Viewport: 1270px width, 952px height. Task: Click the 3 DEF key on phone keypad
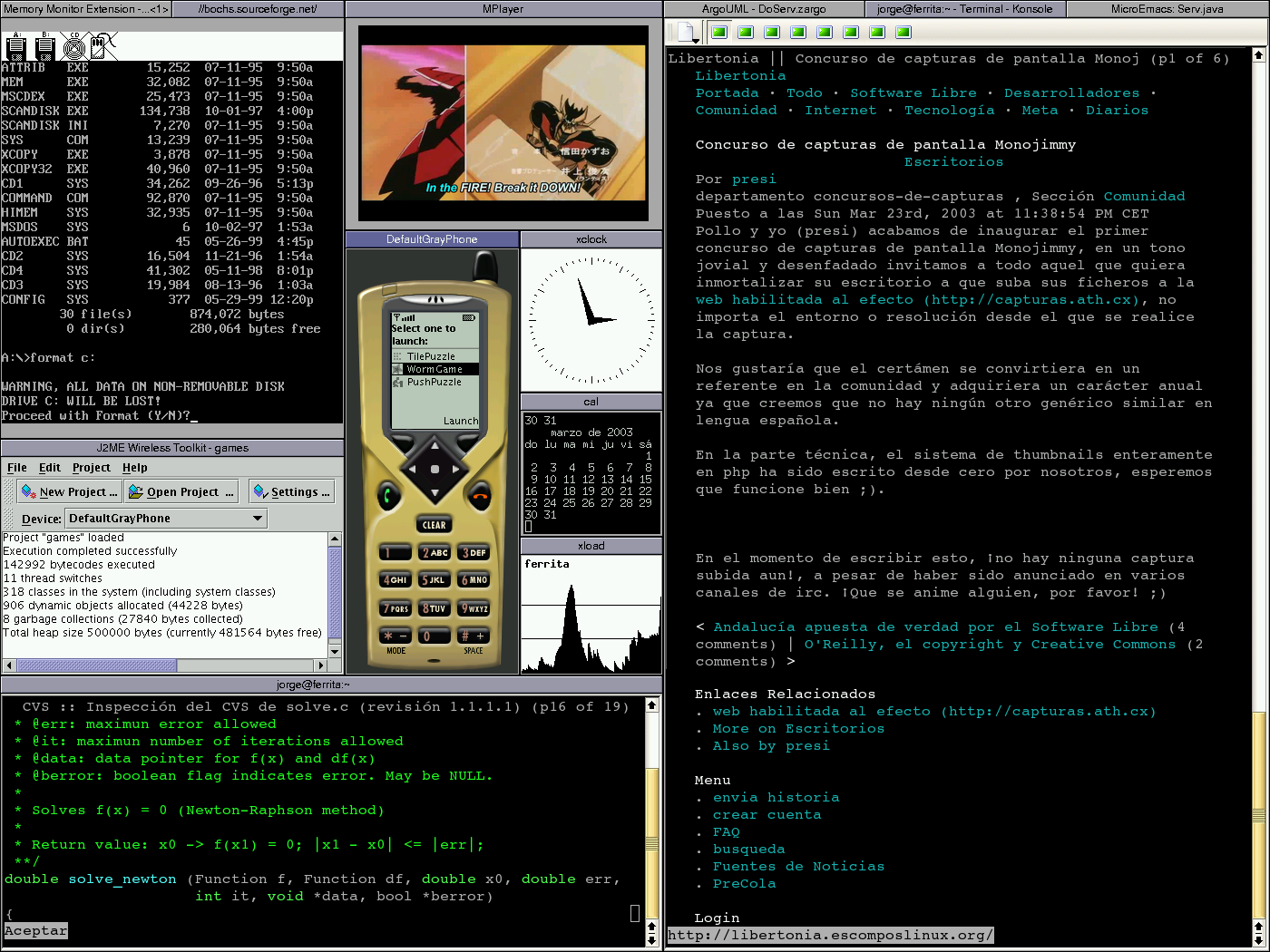point(474,552)
